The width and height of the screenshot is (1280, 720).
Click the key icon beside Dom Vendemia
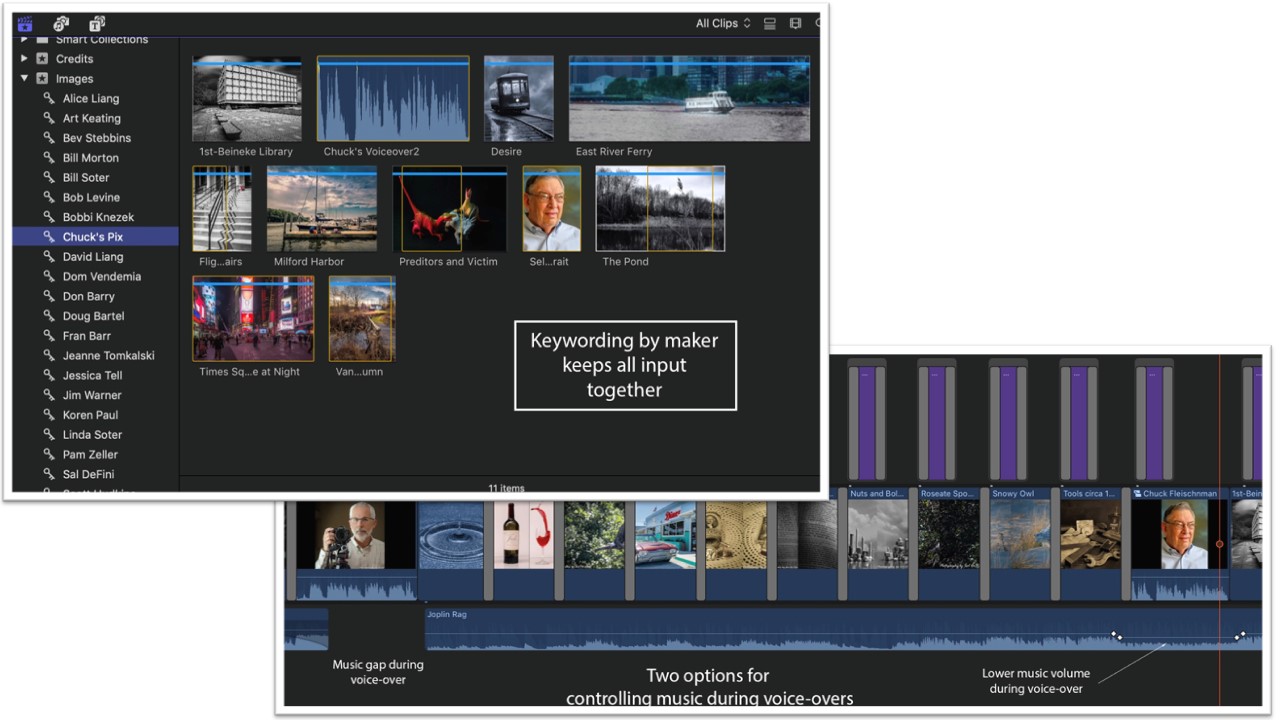pos(49,276)
